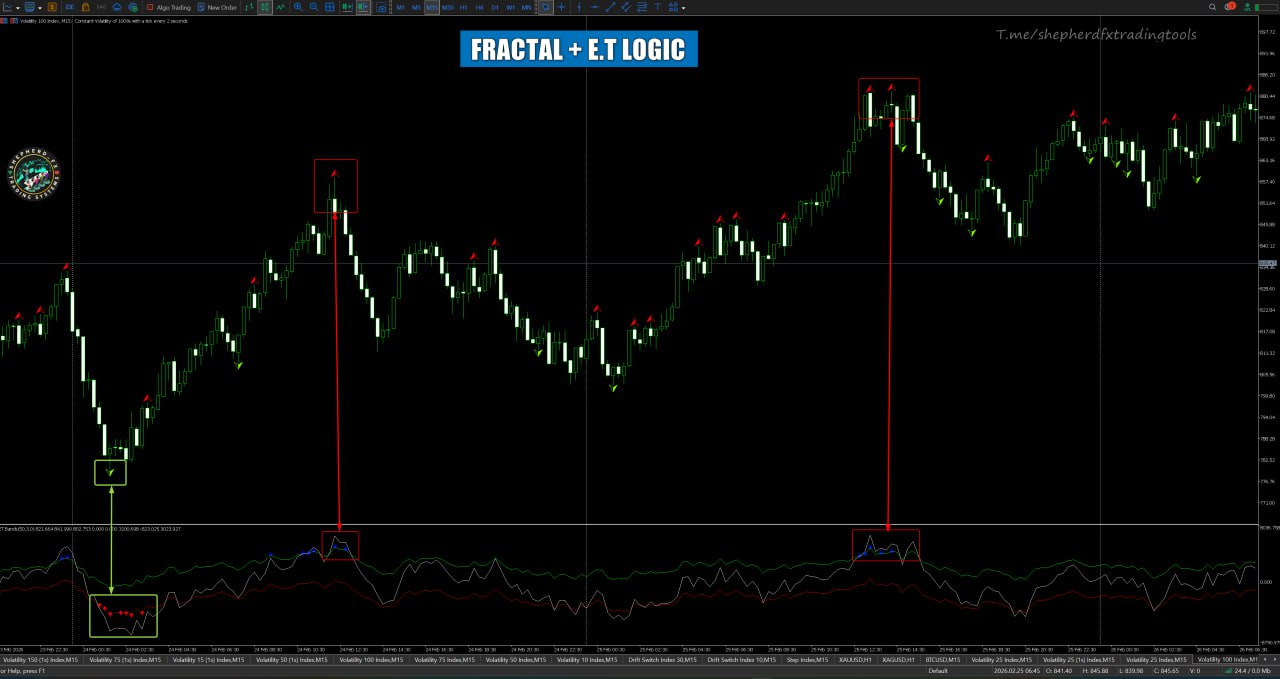Screen dimensions: 1280x679
Task: Click the zoom out magnifier icon
Action: pos(314,7)
